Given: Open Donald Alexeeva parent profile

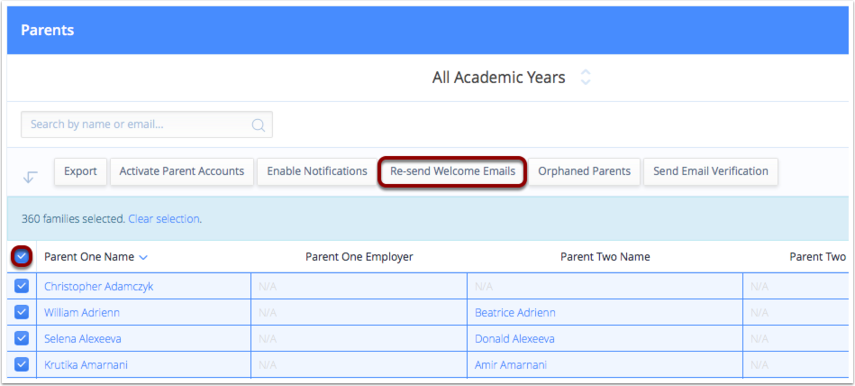Looking at the screenshot, I should point(515,339).
